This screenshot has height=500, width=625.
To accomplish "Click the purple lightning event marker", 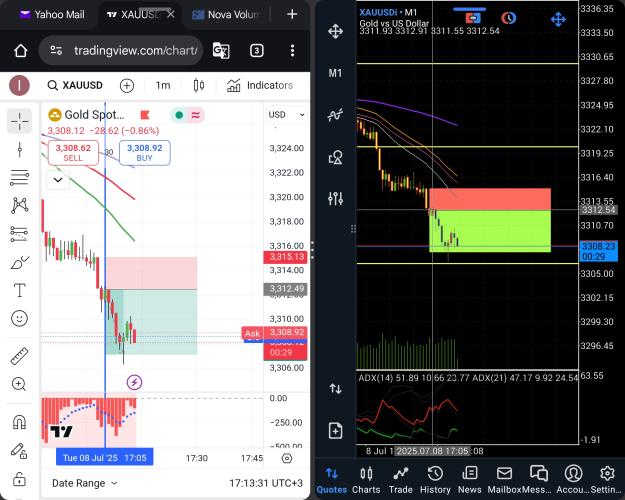I will [x=134, y=382].
